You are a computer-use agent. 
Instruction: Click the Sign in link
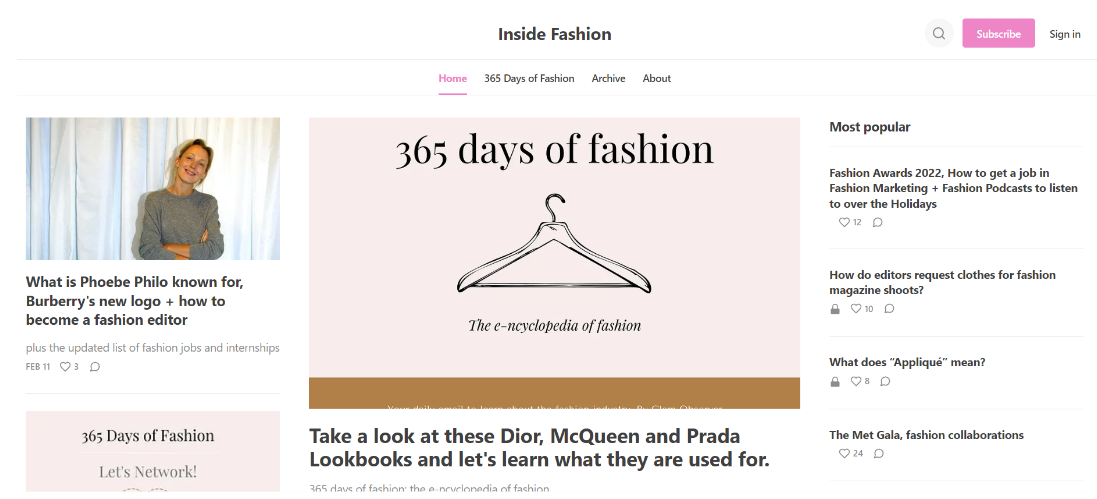coord(1064,34)
